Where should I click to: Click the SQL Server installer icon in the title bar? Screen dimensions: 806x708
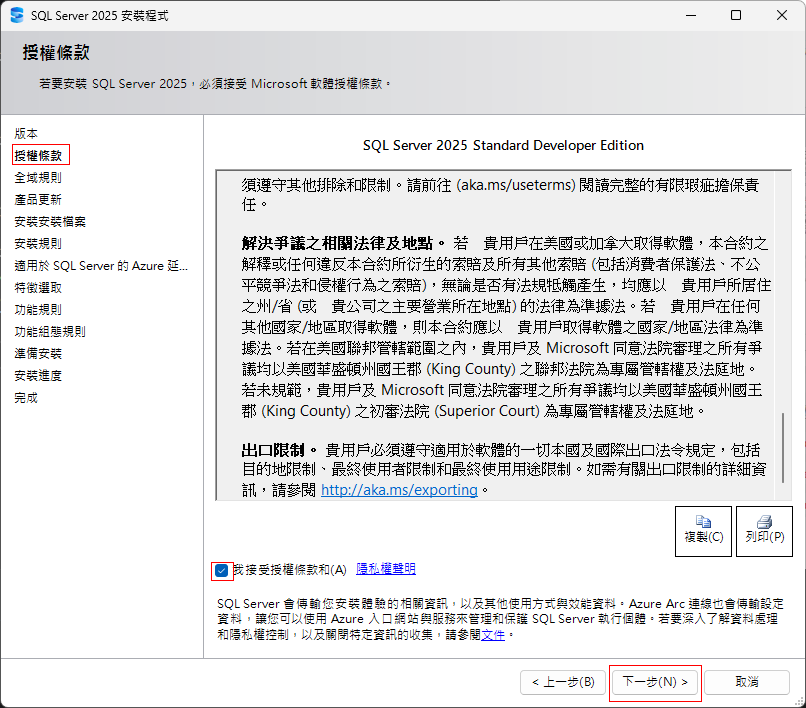tap(17, 15)
